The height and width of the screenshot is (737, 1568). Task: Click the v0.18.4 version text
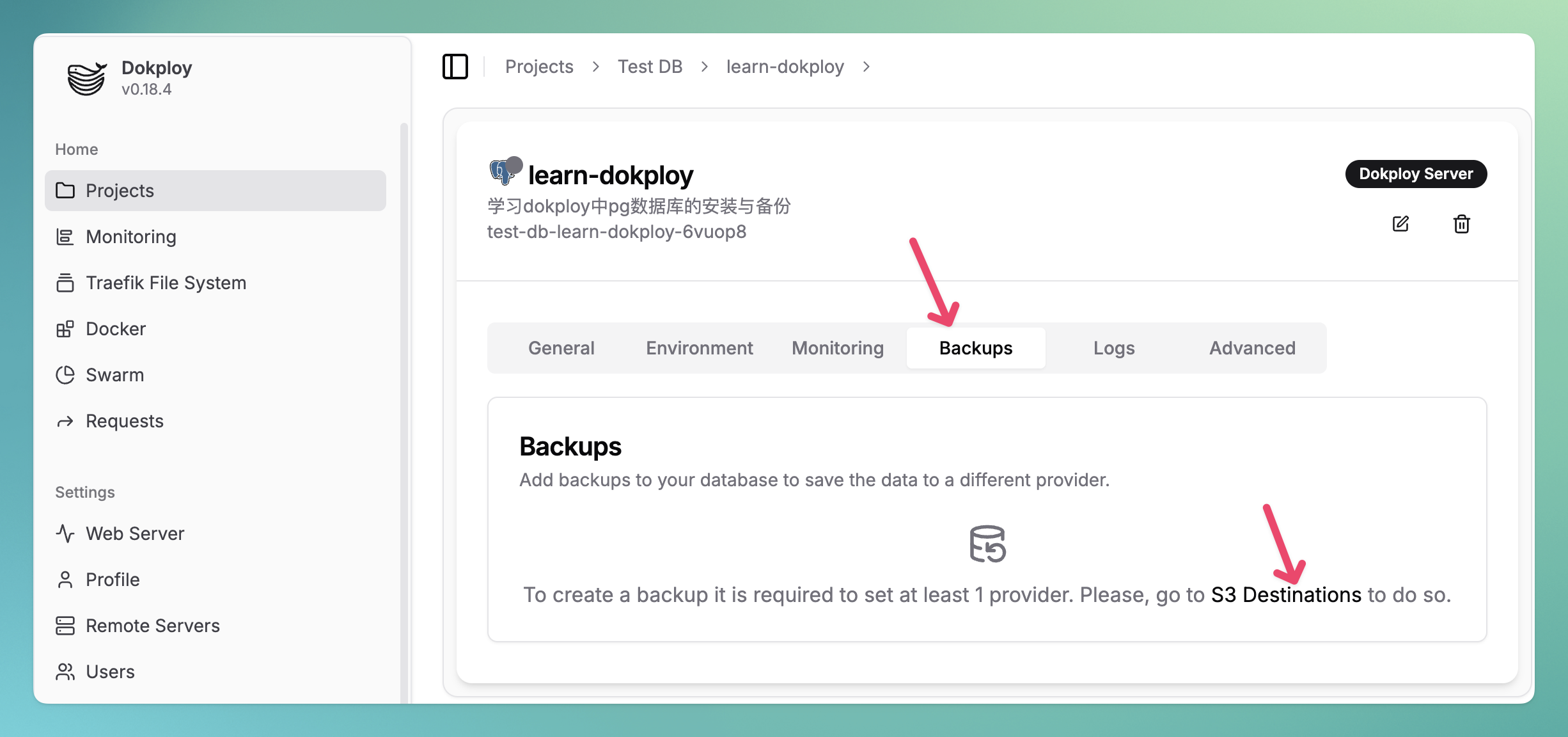pyautogui.click(x=146, y=90)
